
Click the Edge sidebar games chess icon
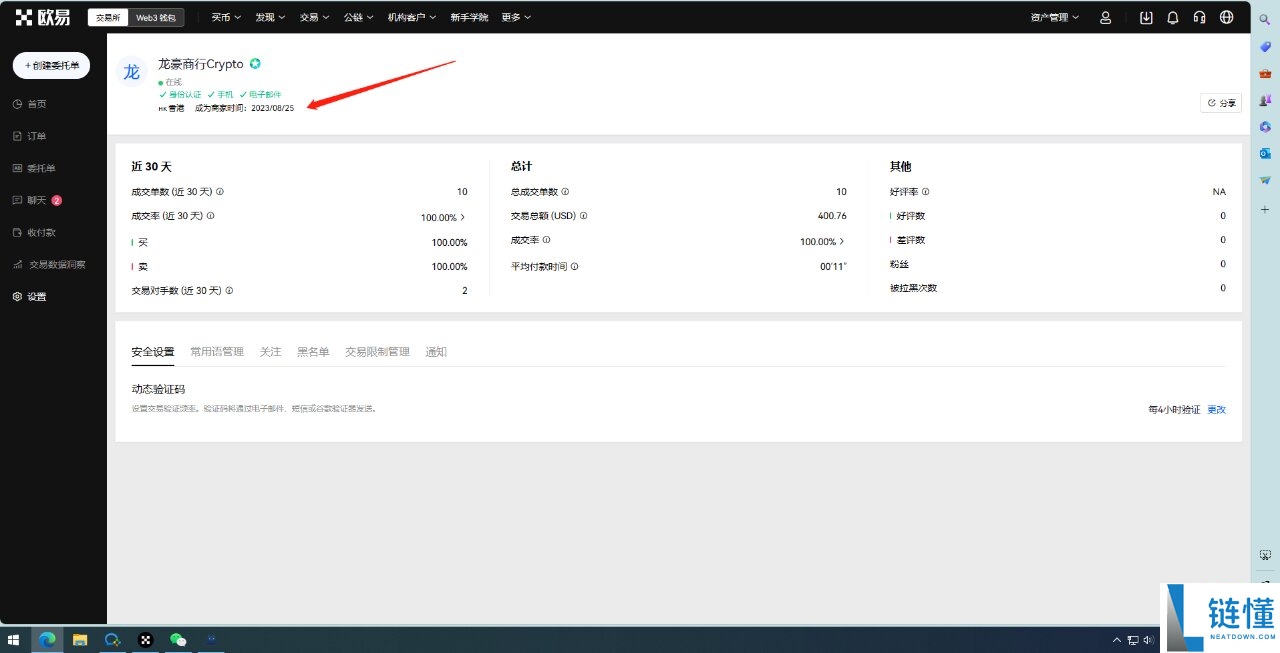point(1265,100)
